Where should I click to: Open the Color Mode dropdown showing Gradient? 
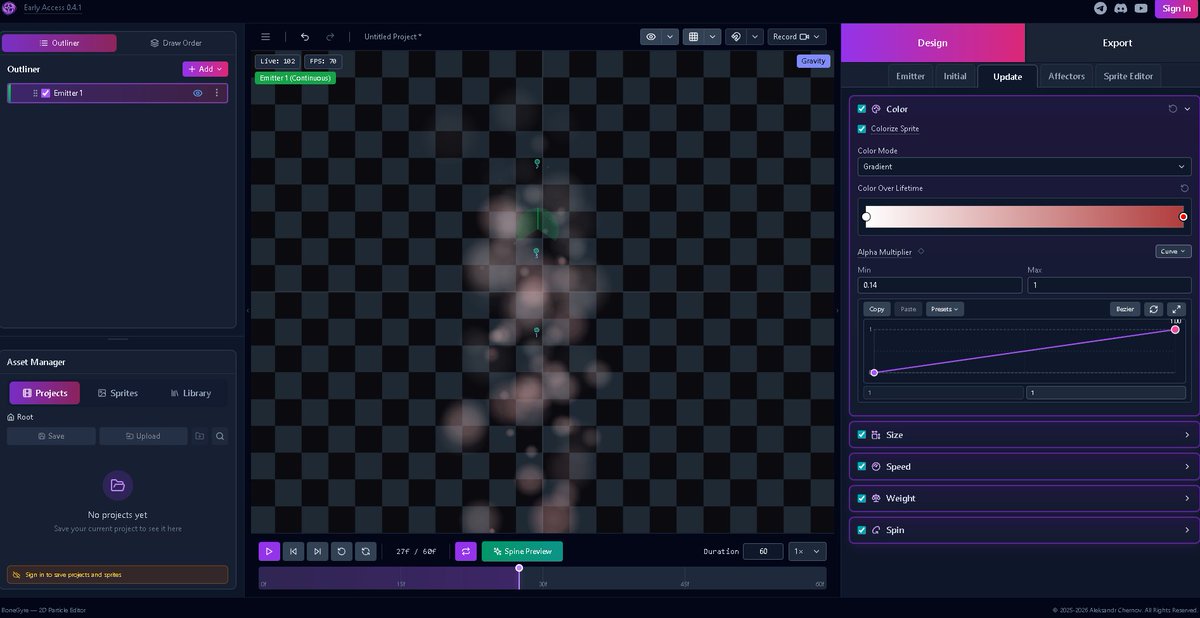[x=1022, y=166]
